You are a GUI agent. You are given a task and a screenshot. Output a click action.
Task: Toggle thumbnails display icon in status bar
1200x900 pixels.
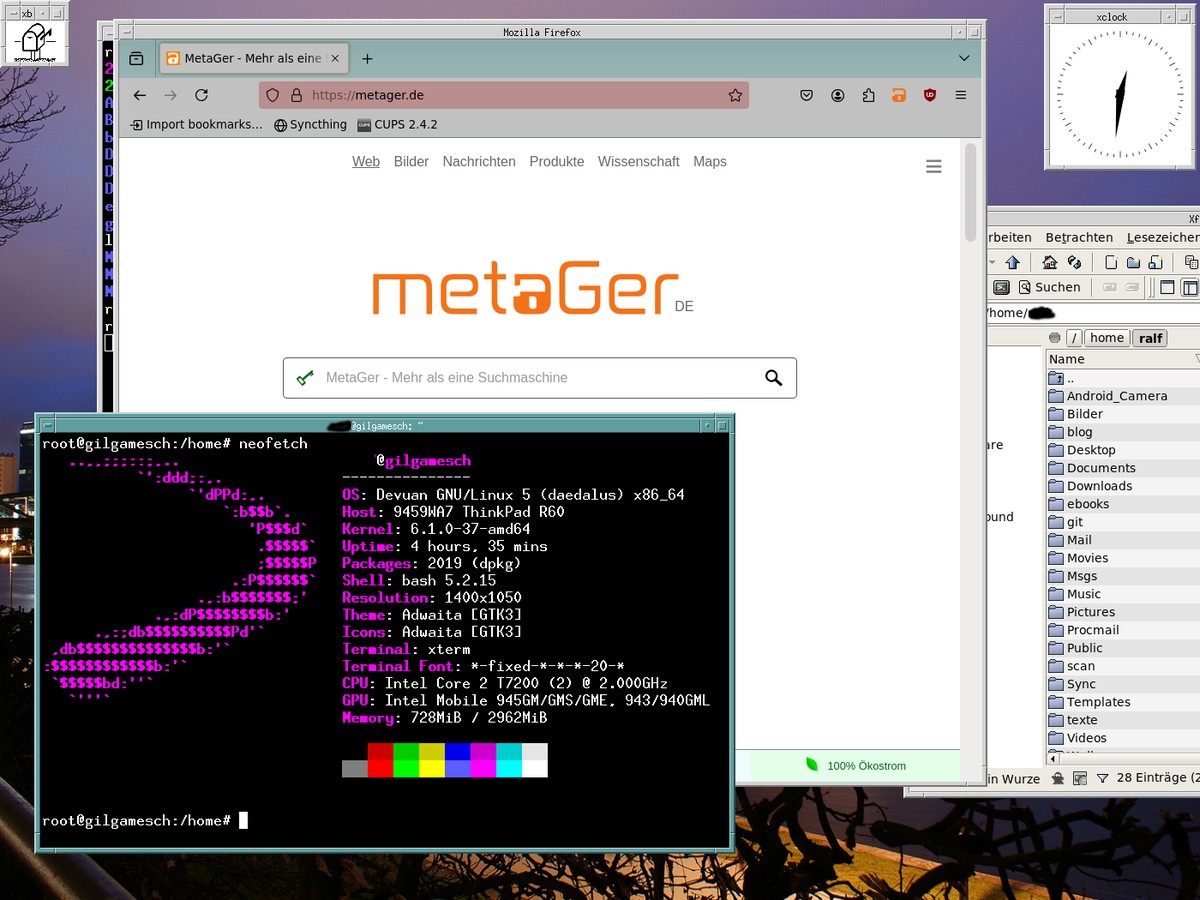1079,778
